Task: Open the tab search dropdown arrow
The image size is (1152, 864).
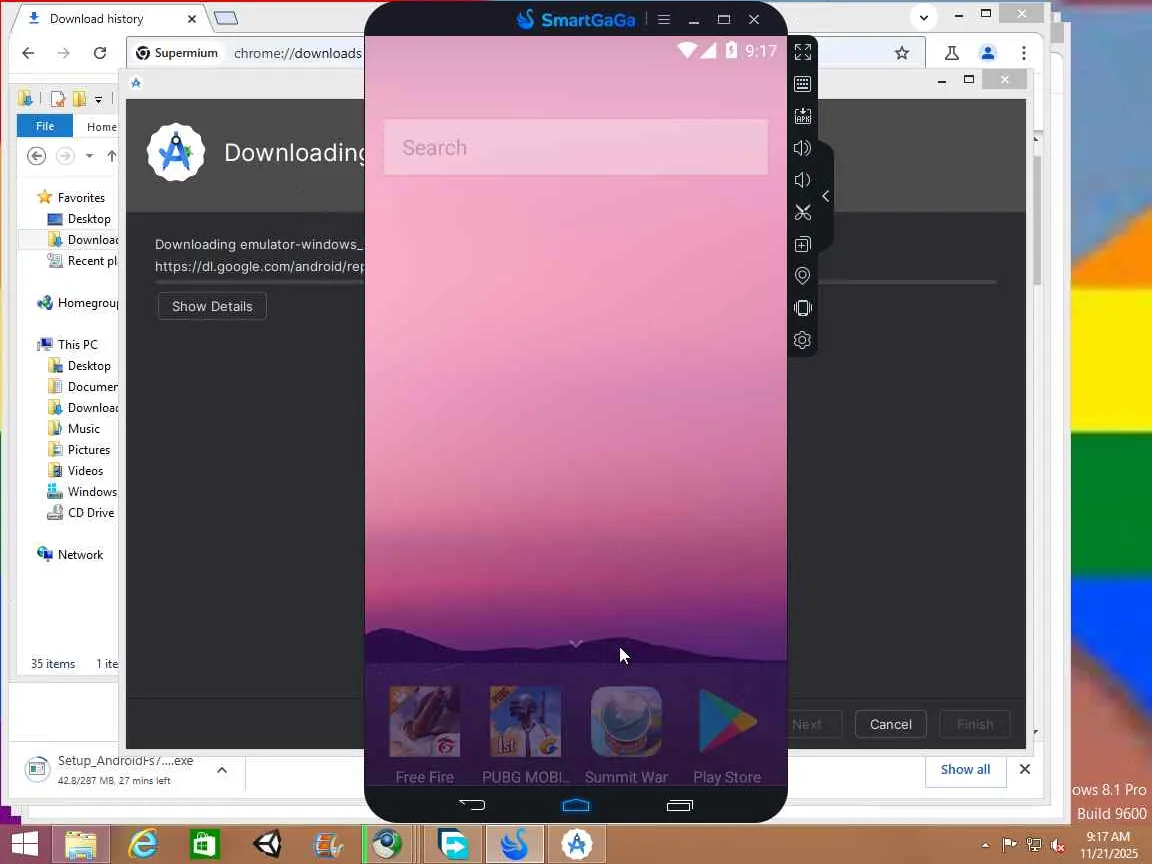Action: tap(924, 18)
